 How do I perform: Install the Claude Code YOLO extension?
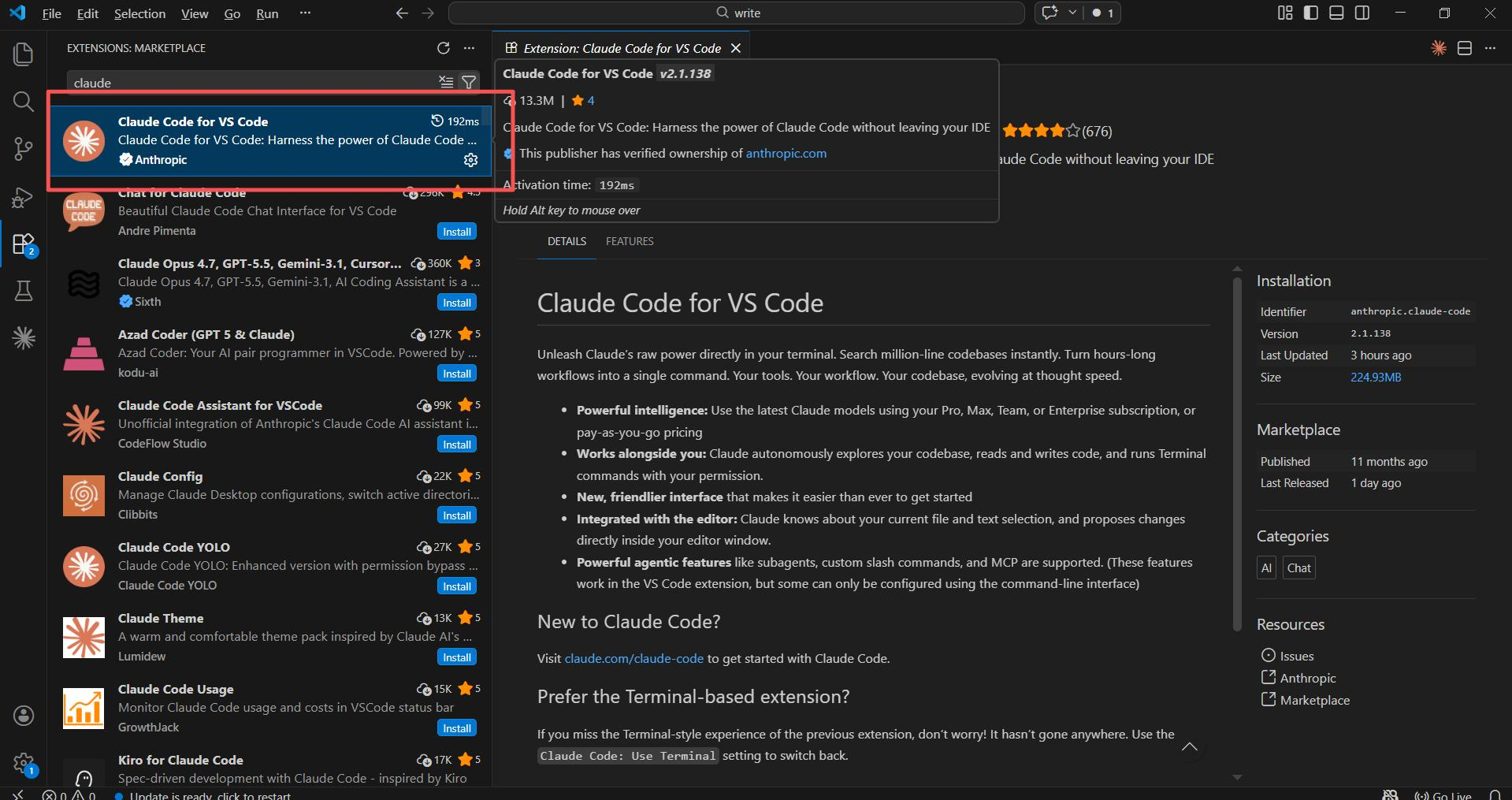click(x=457, y=586)
